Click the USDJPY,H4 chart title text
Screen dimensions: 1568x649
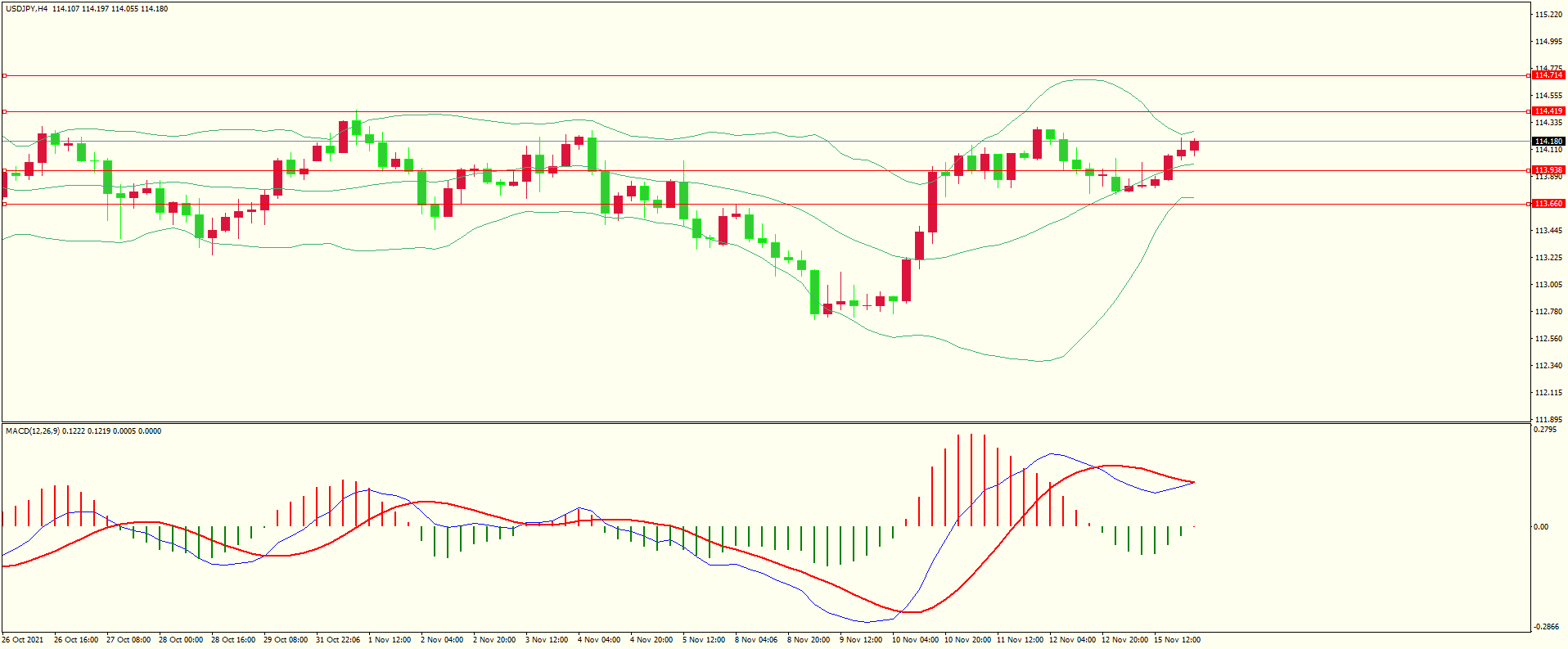(26, 9)
